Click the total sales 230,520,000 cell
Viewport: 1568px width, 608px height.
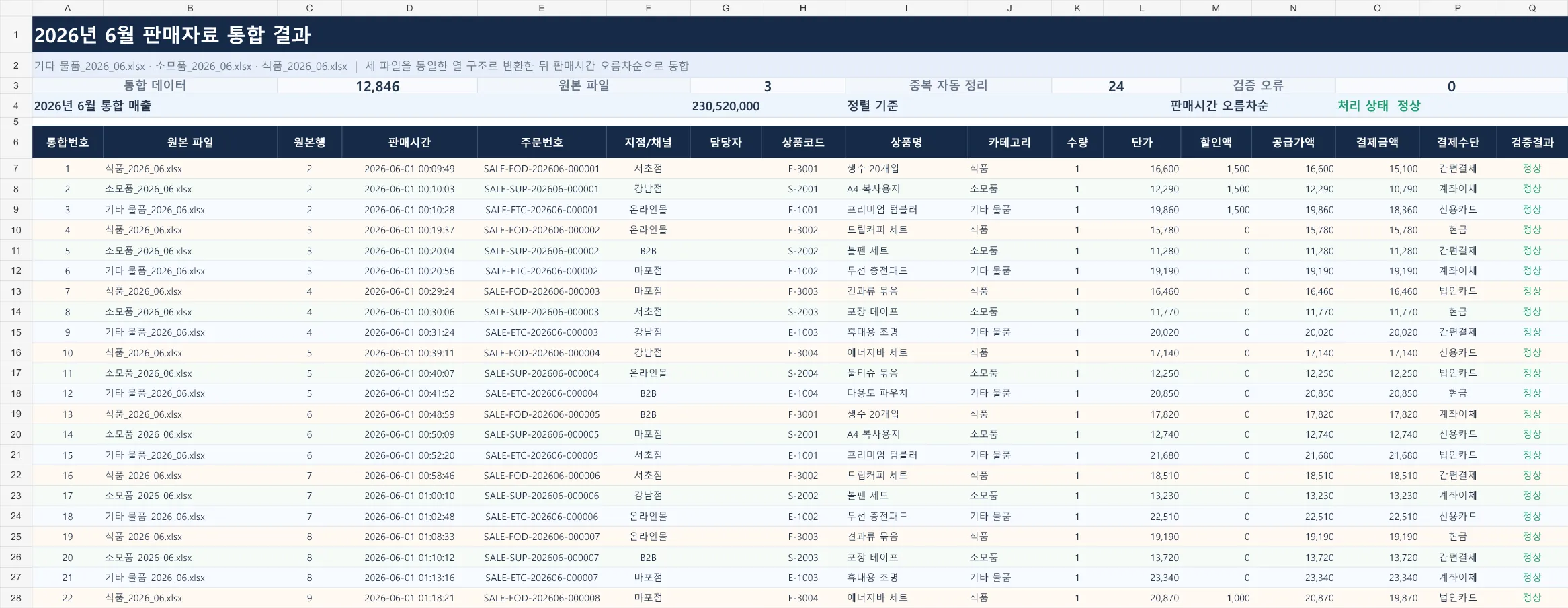[x=726, y=106]
